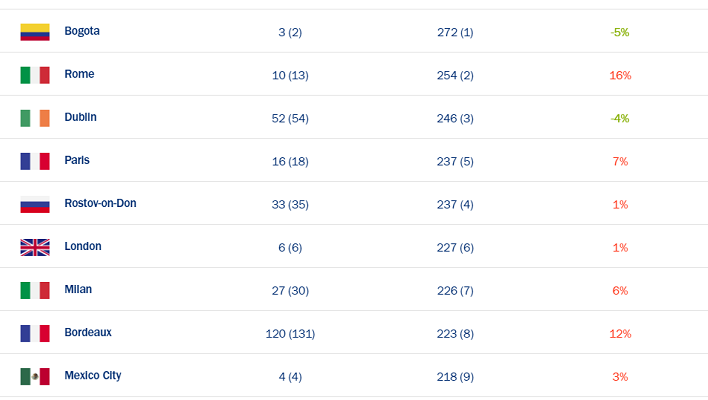Image resolution: width=708 pixels, height=400 pixels.
Task: Click Bogota's 272 (1) congestion value
Action: (455, 33)
